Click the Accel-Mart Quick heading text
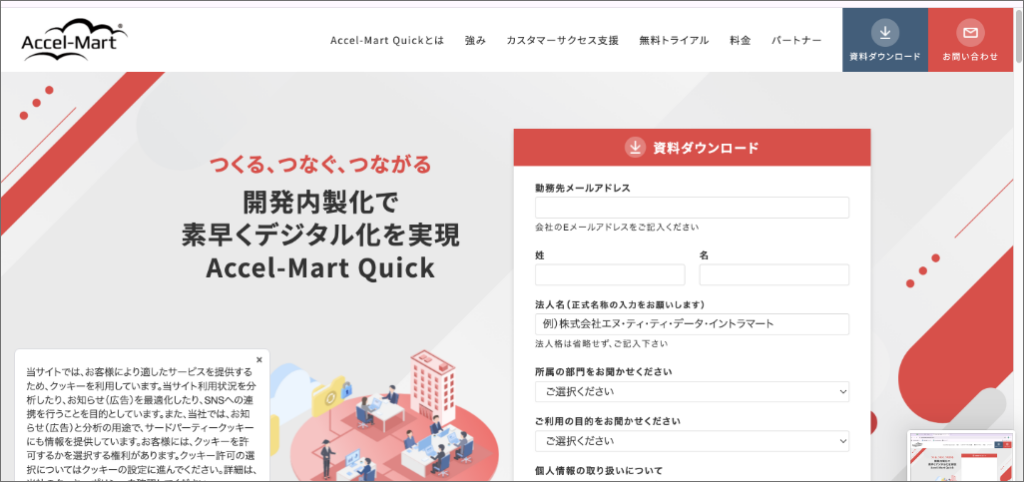Image resolution: width=1024 pixels, height=482 pixels. coord(320,268)
